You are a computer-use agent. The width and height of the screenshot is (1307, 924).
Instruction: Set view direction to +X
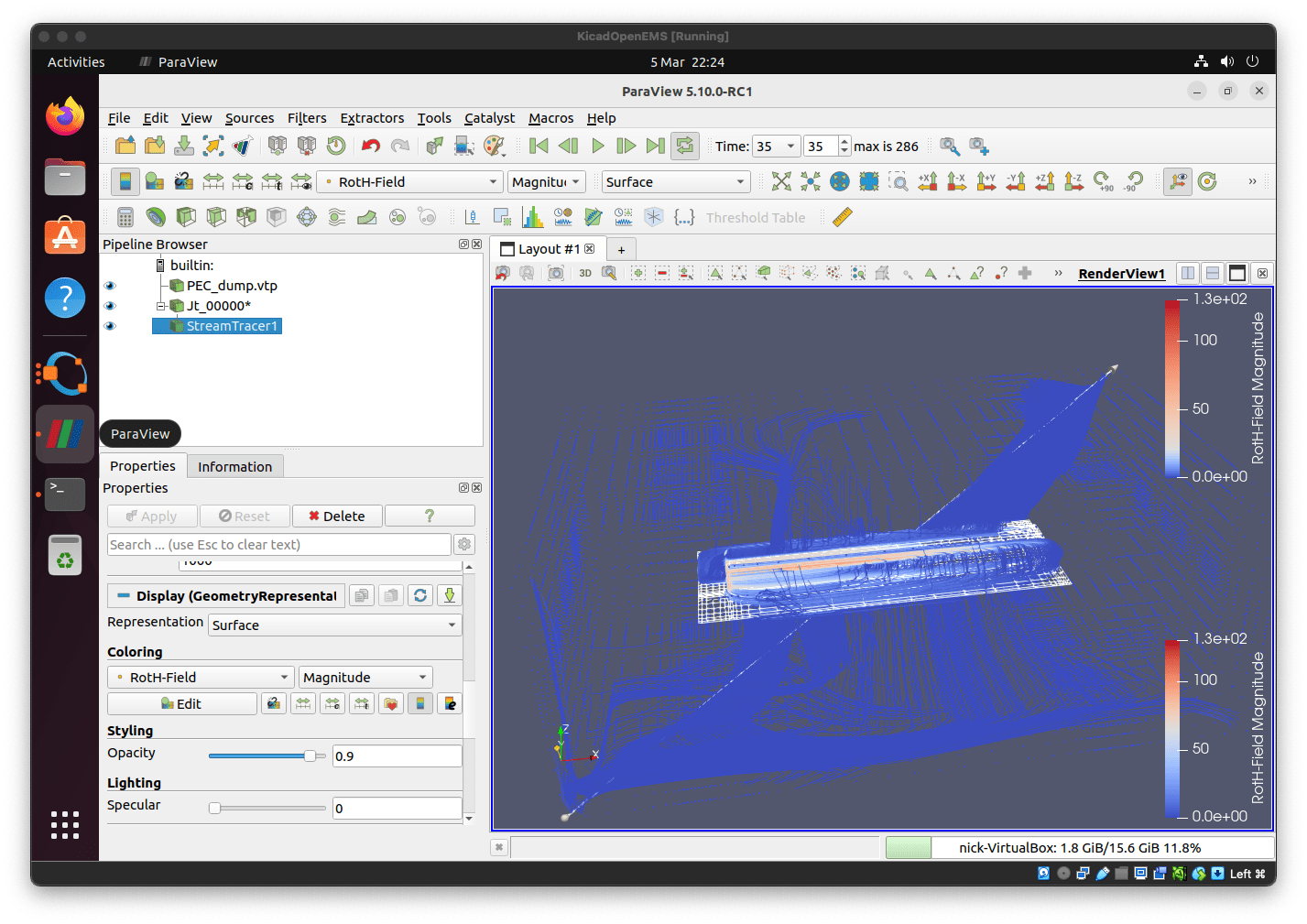[x=928, y=181]
